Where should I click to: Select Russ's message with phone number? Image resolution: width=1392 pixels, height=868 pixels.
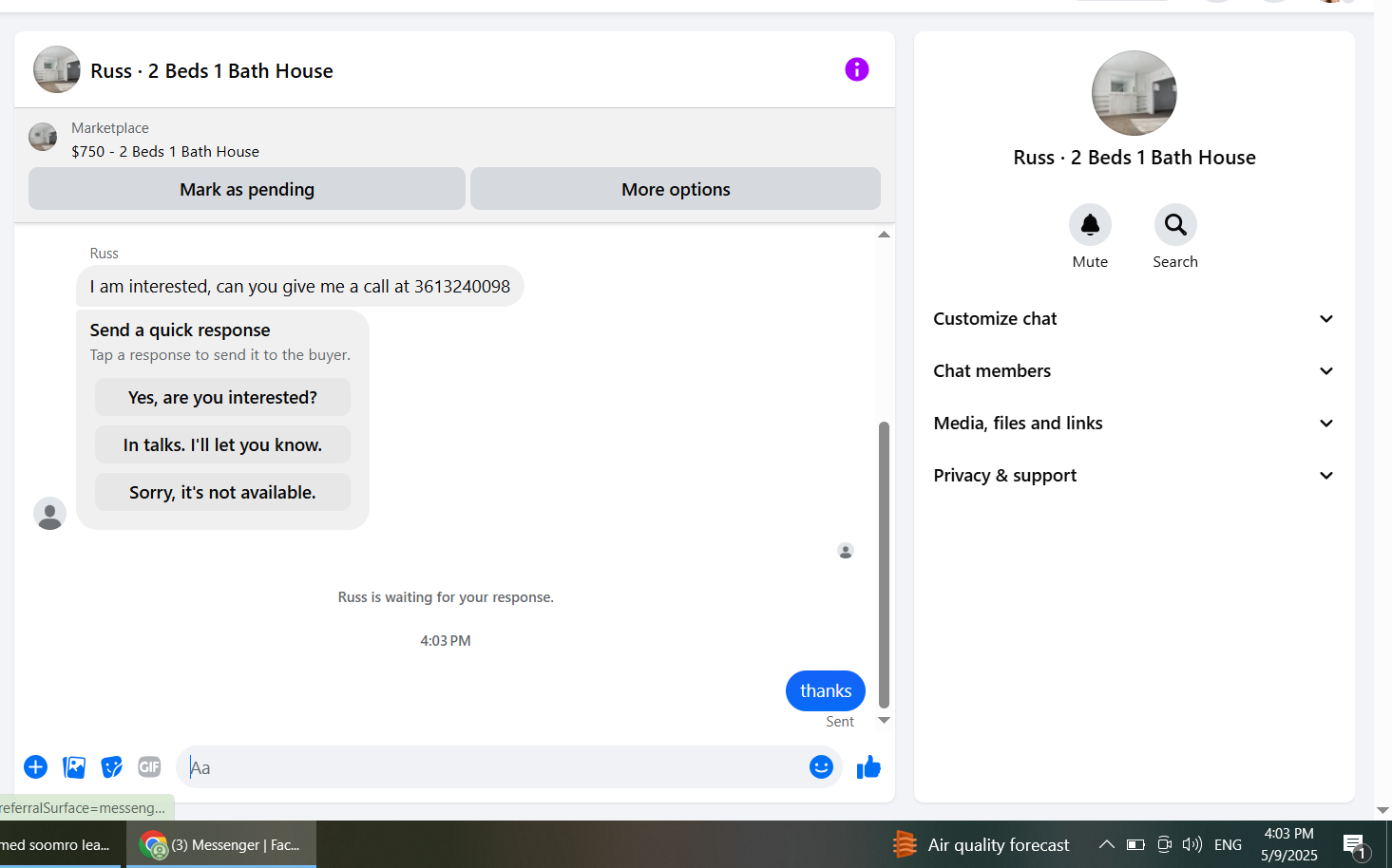(299, 286)
